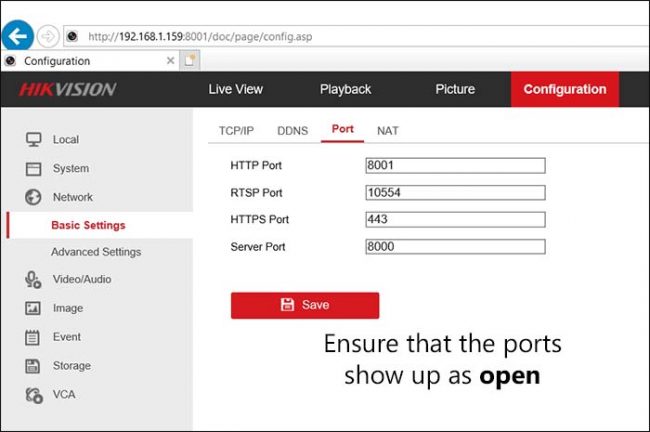Click the Video/Audio microphone icon
The image size is (650, 432).
coord(33,279)
